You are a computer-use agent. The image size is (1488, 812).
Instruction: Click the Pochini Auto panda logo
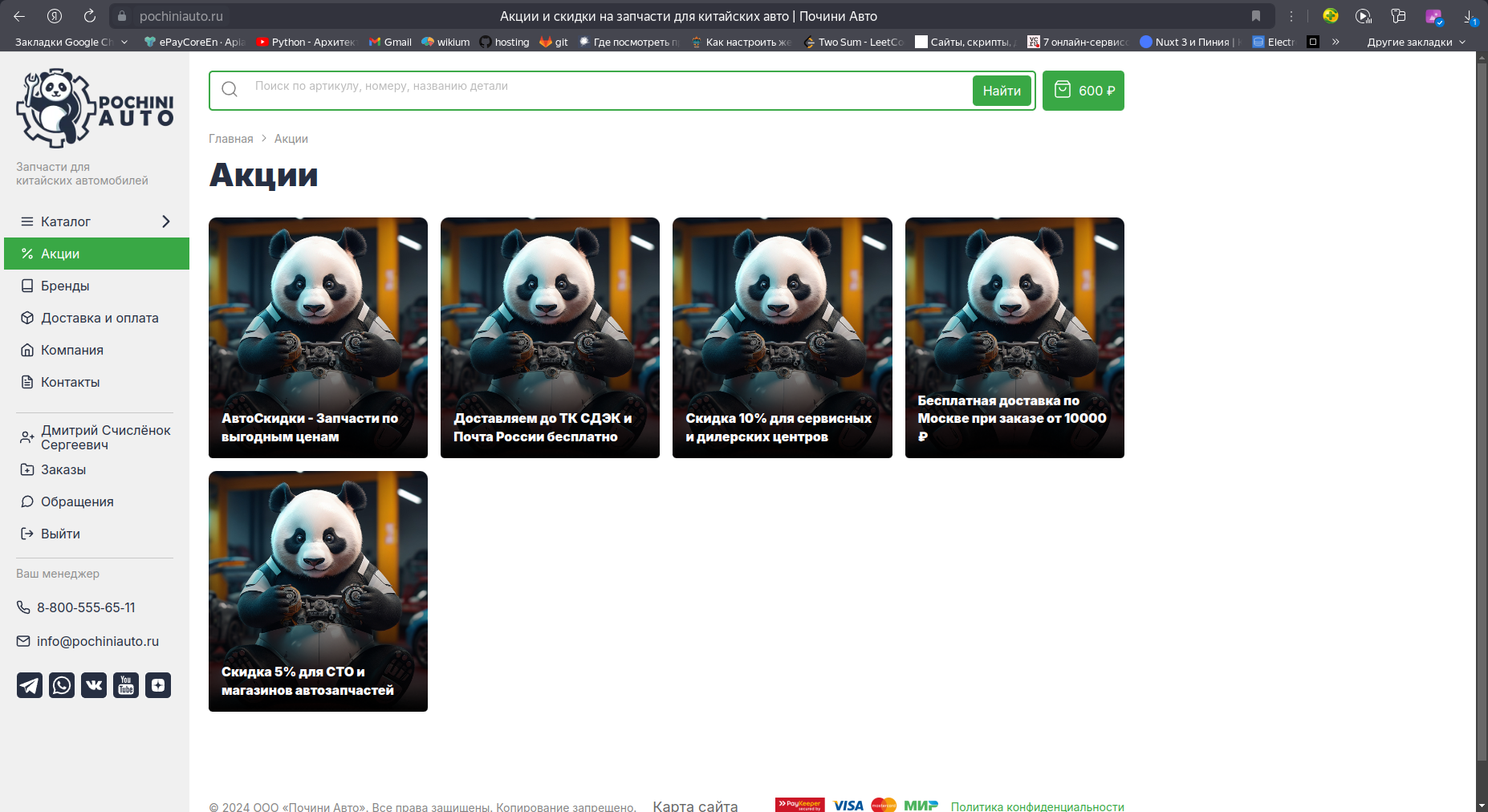[95, 108]
